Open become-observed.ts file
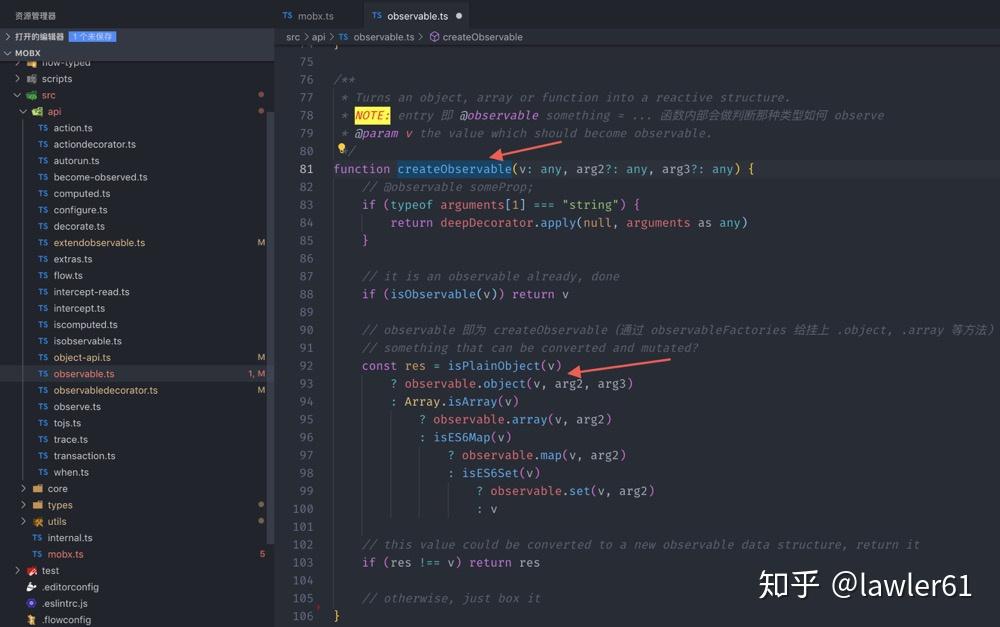 click(x=100, y=177)
